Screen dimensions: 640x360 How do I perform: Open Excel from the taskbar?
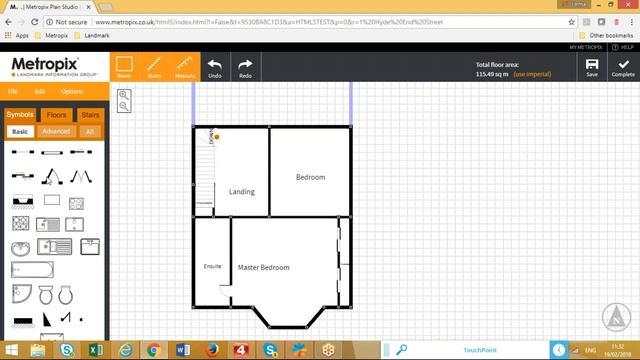pos(96,350)
